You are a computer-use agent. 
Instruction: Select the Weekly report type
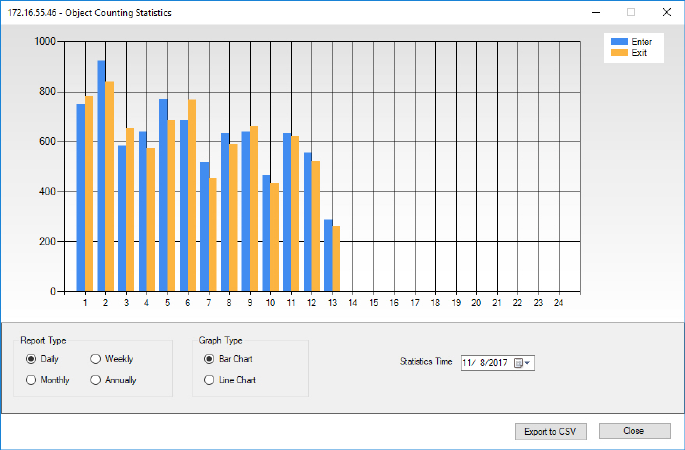111,359
